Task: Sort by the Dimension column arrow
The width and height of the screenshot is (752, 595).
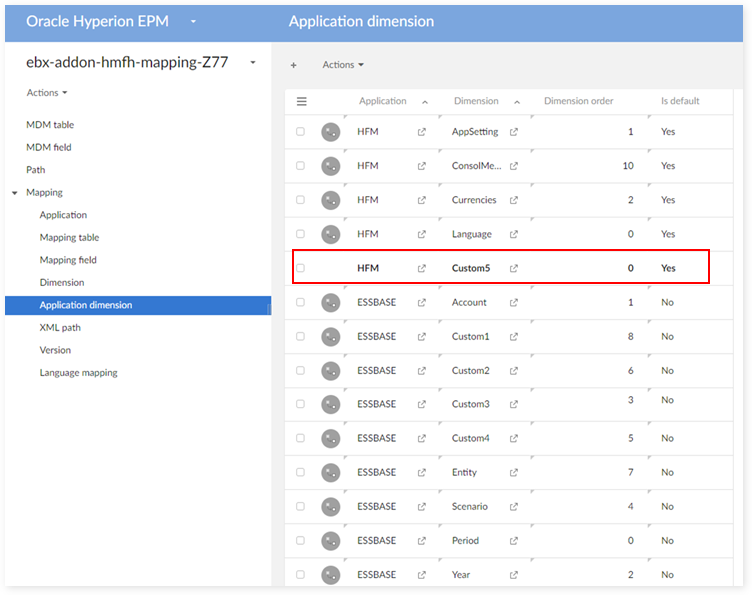Action: (517, 102)
